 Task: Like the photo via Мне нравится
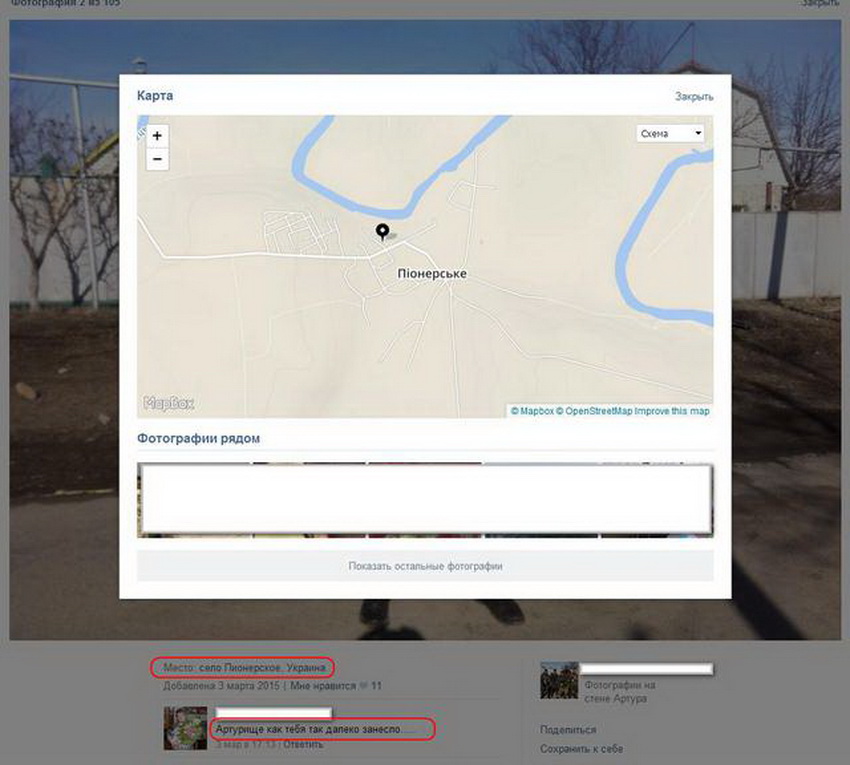[x=323, y=686]
